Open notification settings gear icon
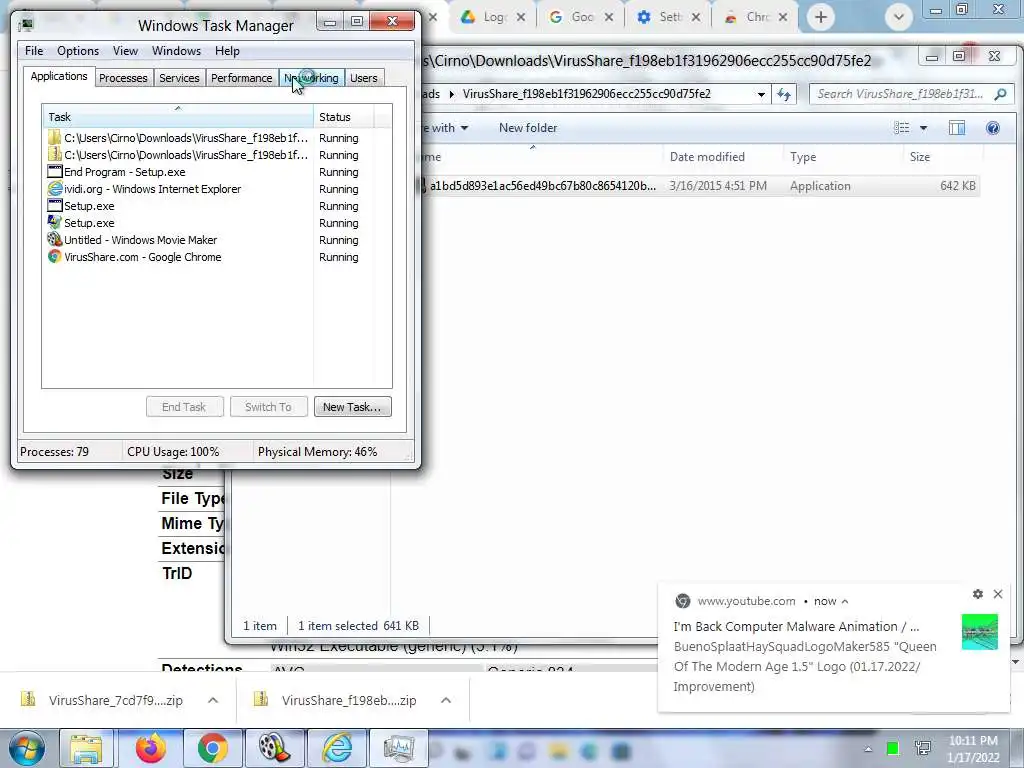This screenshot has height=768, width=1024. coord(978,594)
